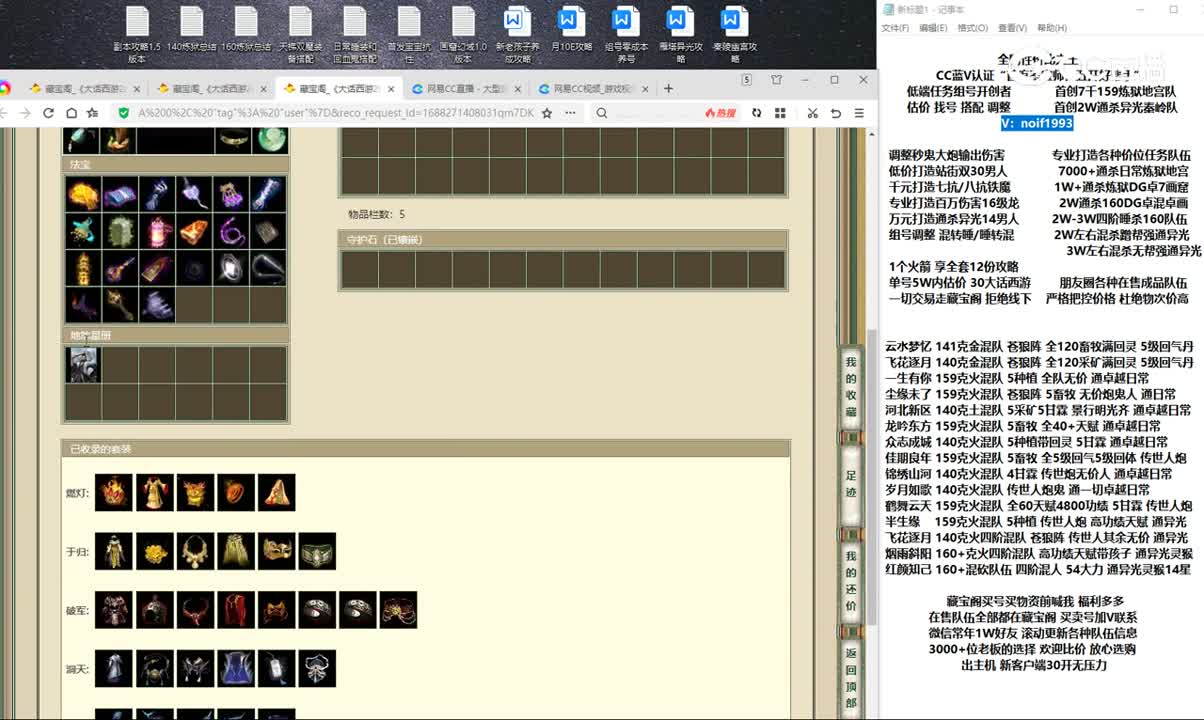
Task: Open Notepad 编辑(E) menu
Action: (x=933, y=28)
